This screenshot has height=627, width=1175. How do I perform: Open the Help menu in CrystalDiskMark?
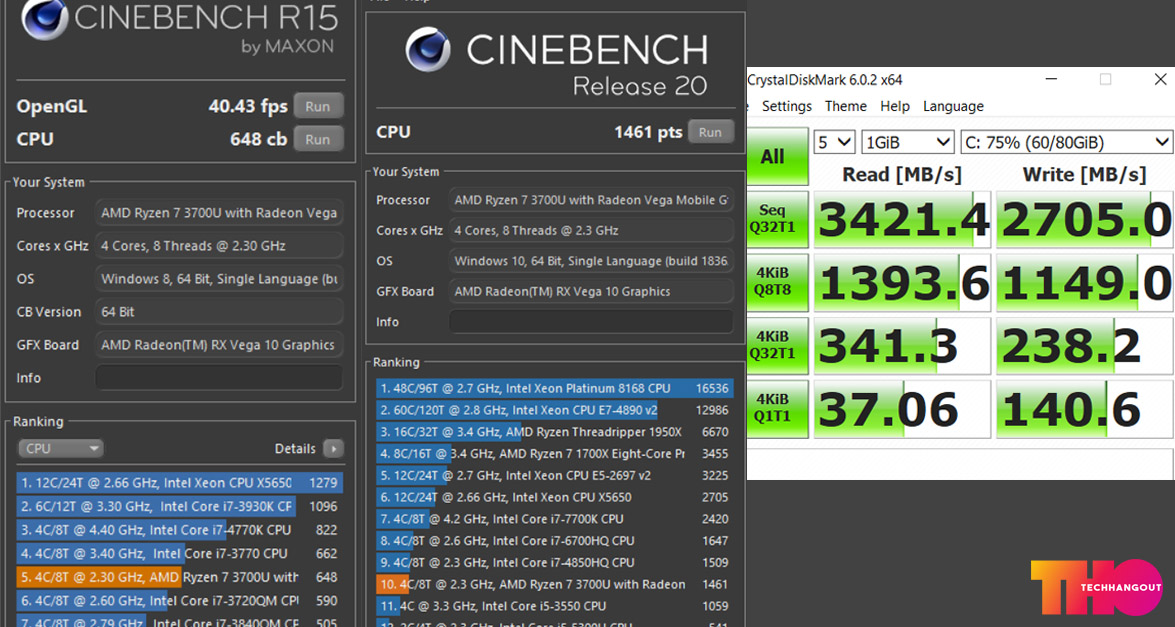(895, 106)
